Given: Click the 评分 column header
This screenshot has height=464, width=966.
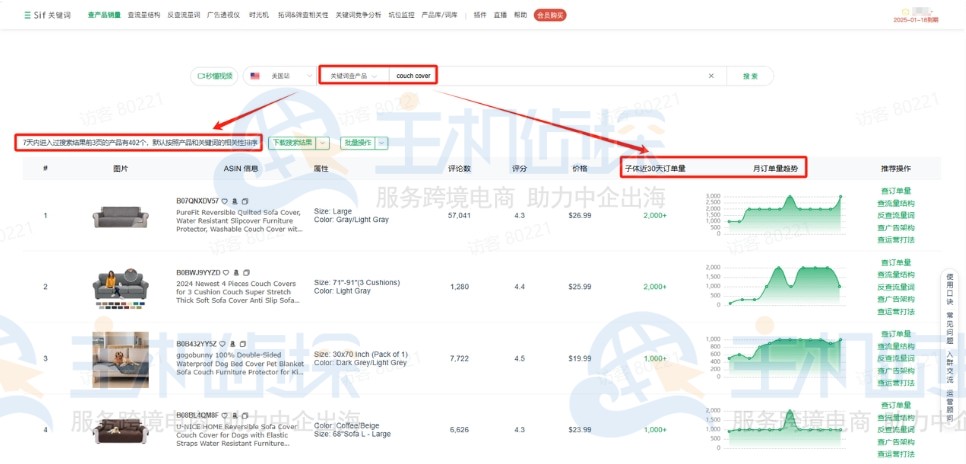Looking at the screenshot, I should (x=519, y=168).
